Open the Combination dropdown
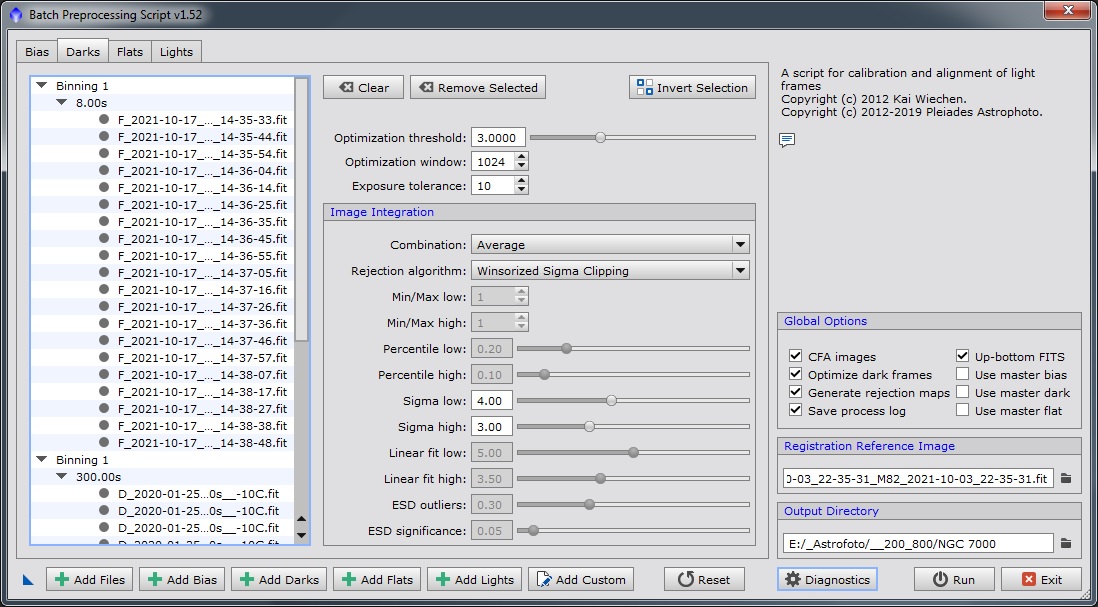This screenshot has width=1098, height=607. point(610,245)
